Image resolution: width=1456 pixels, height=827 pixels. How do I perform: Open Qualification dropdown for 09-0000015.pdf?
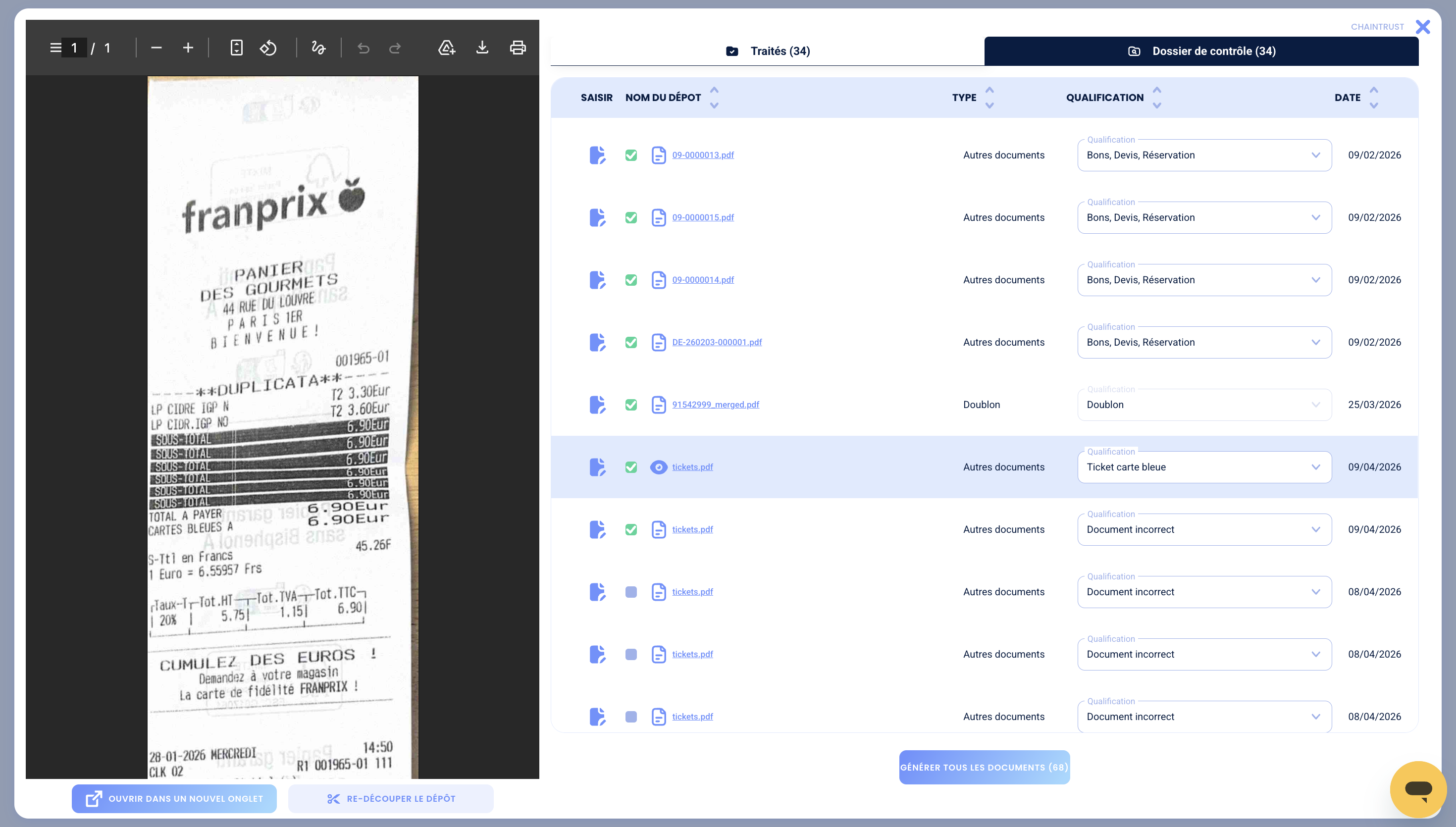pos(1204,217)
